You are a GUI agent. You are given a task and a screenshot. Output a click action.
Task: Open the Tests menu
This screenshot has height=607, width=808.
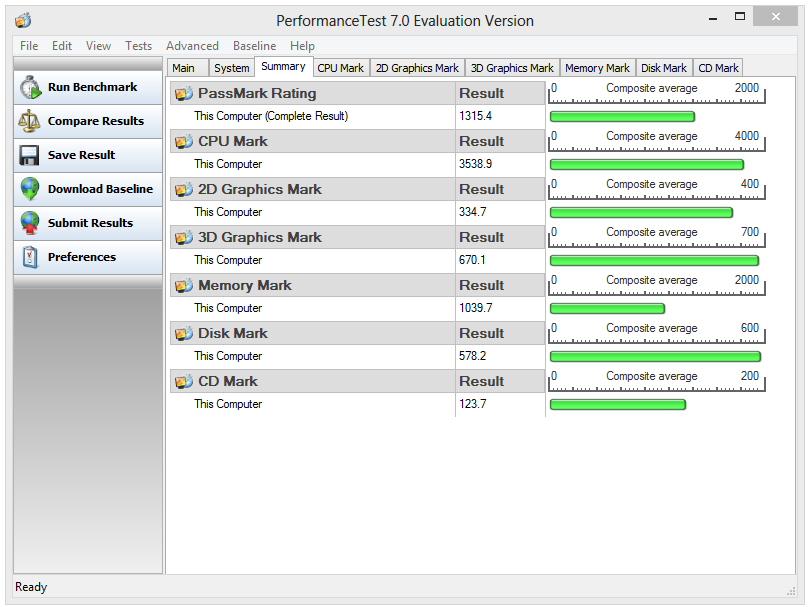[x=139, y=46]
